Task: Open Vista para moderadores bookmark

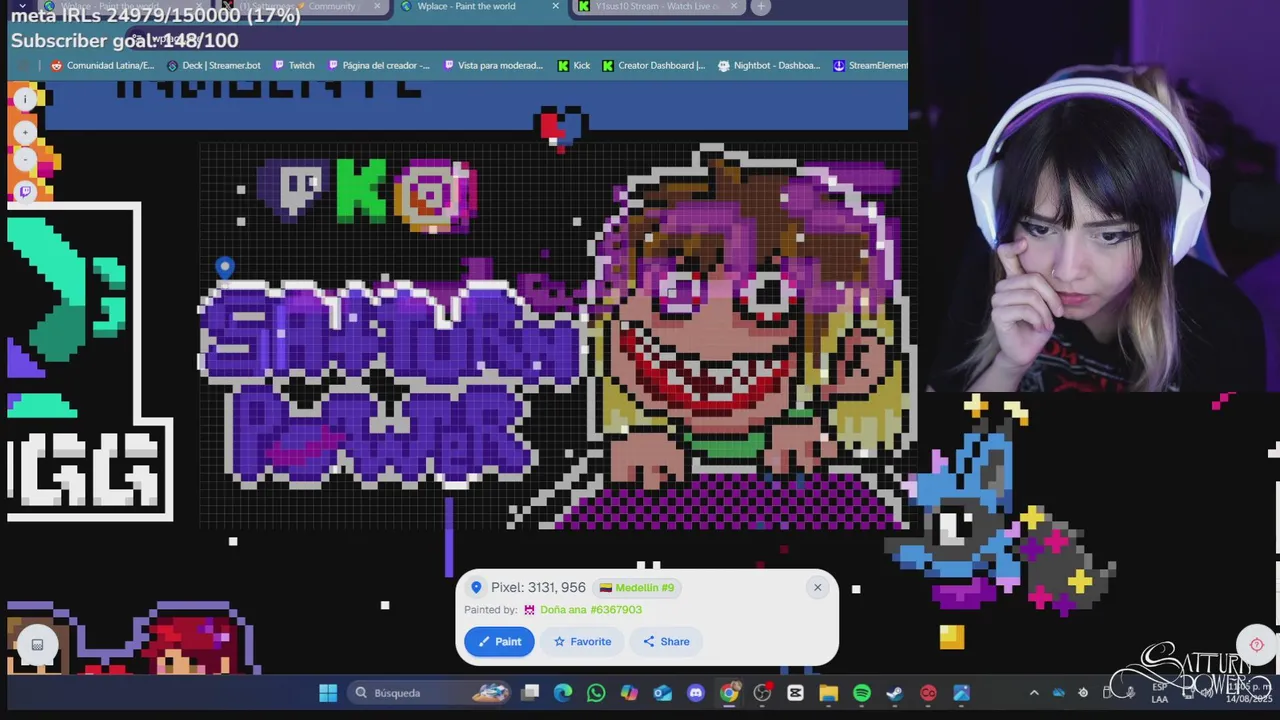Action: 493,65
